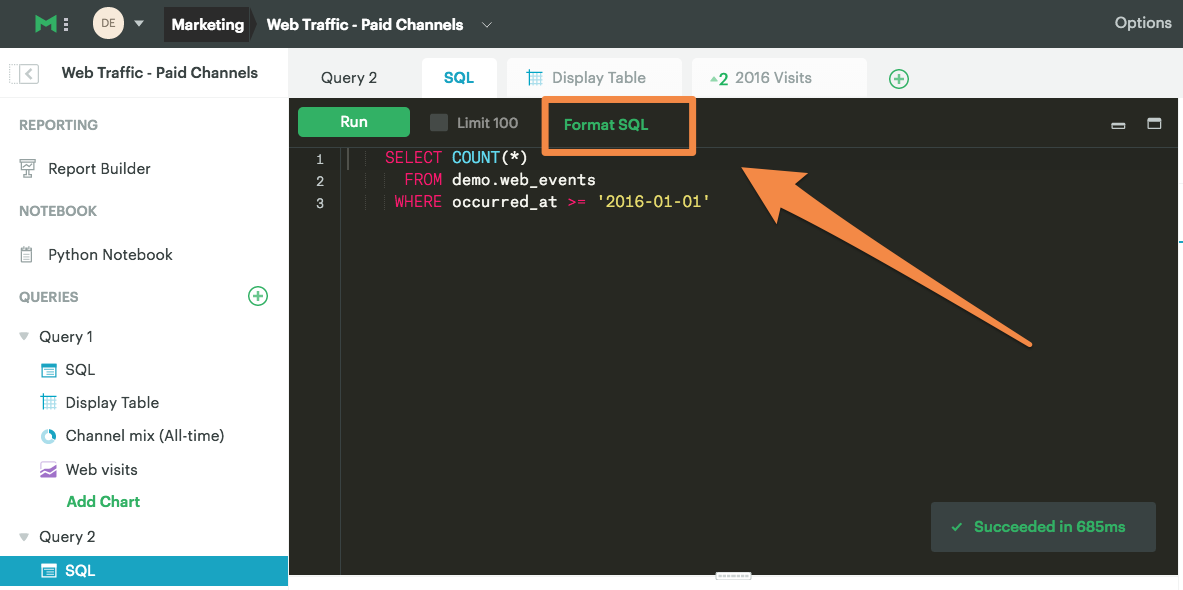The image size is (1183, 590).
Task: Click the DE user avatar
Action: point(108,23)
